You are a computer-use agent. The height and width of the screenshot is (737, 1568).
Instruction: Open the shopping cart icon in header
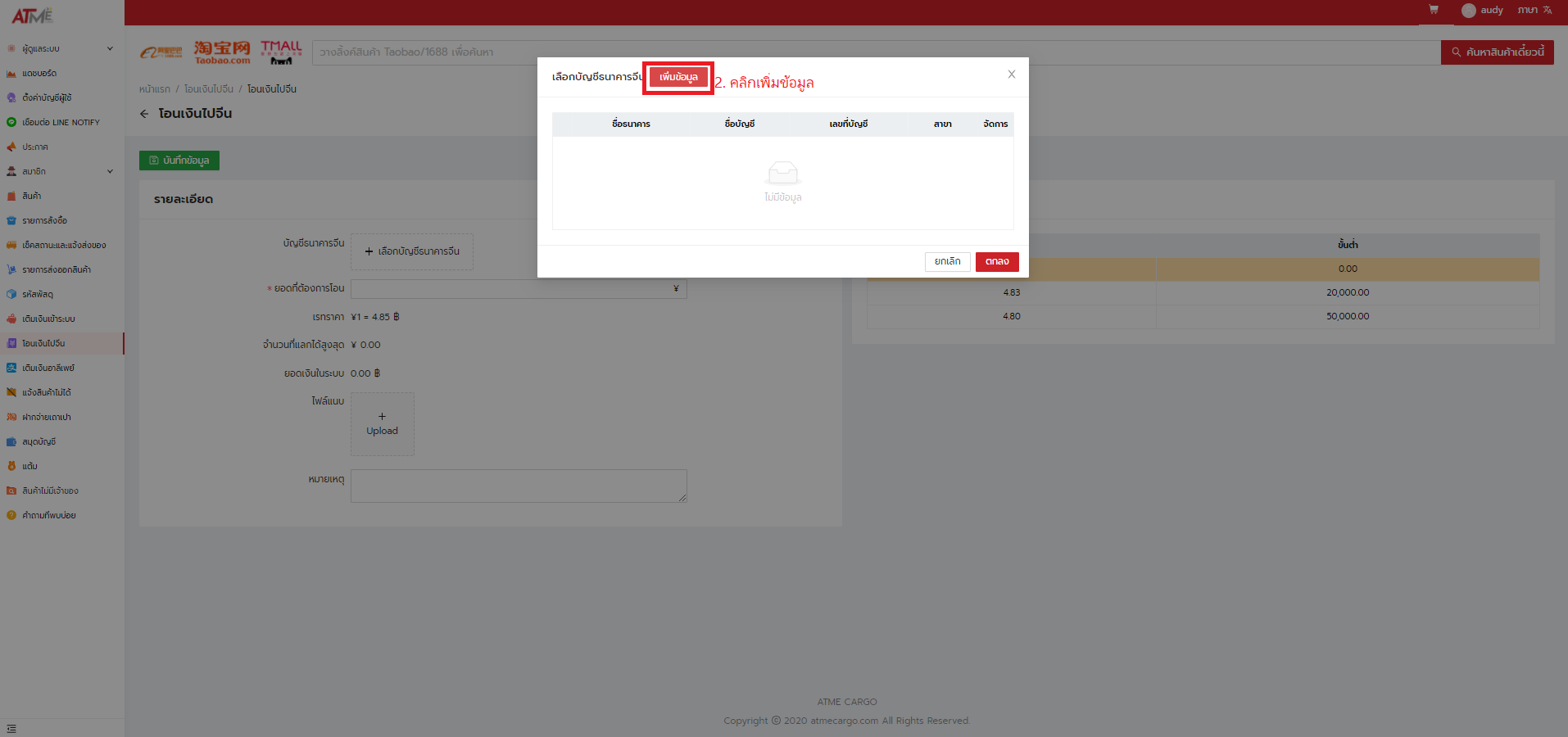point(1434,10)
